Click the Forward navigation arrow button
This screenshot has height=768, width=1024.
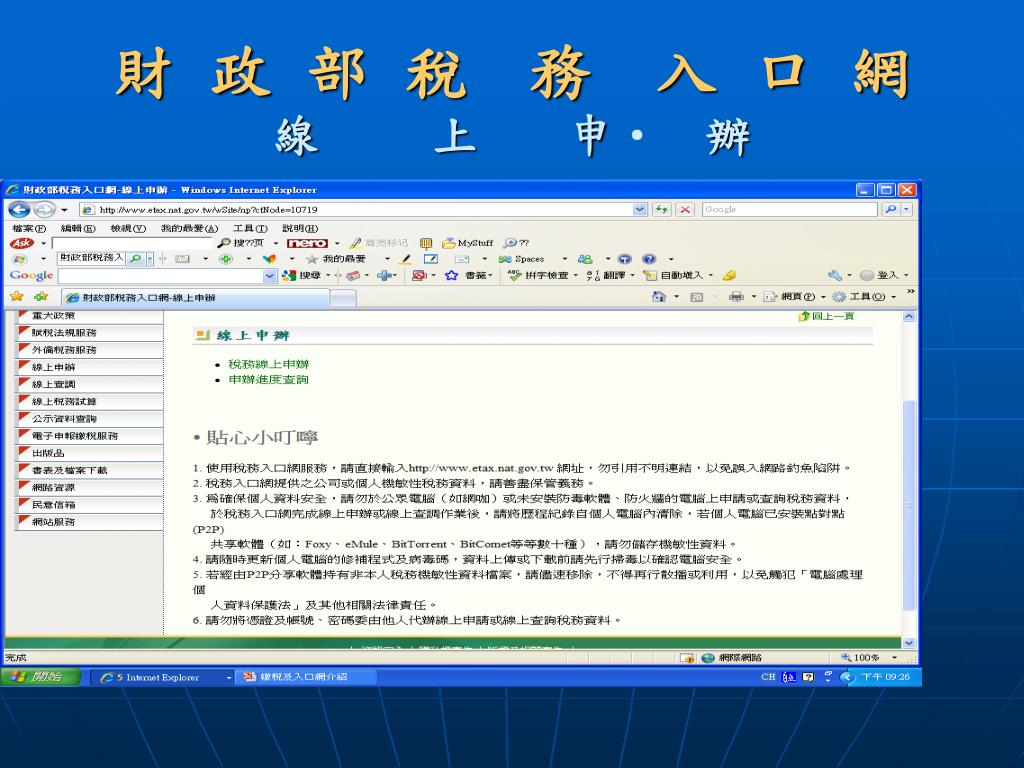[44, 210]
